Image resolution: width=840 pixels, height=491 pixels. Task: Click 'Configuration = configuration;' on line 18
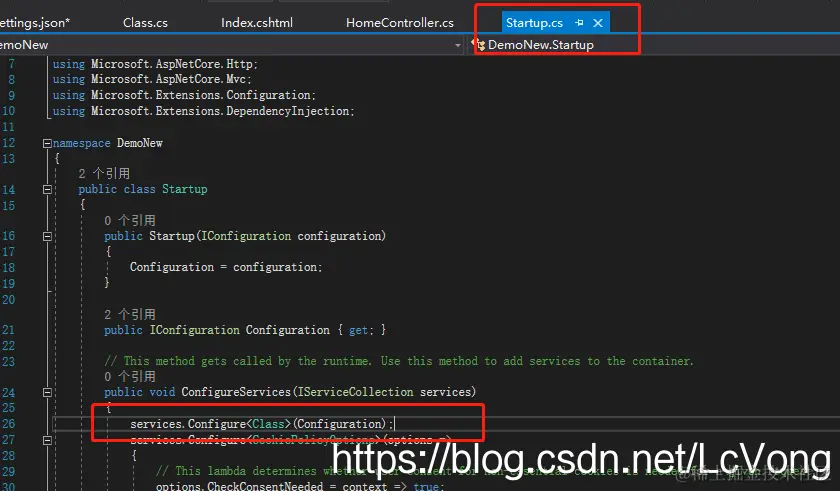(226, 267)
